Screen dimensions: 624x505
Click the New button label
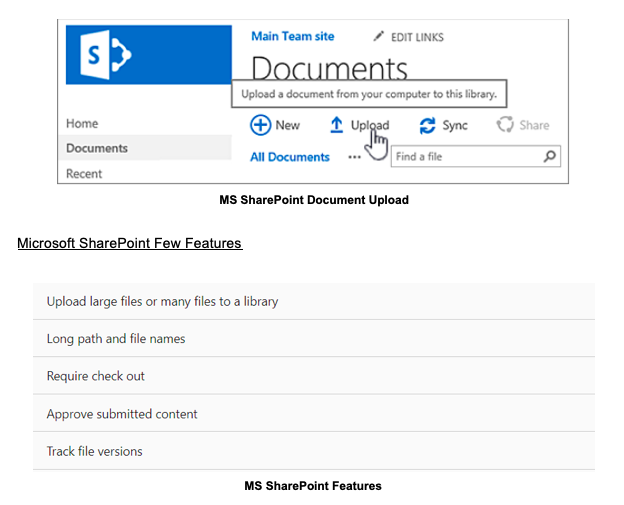287,125
